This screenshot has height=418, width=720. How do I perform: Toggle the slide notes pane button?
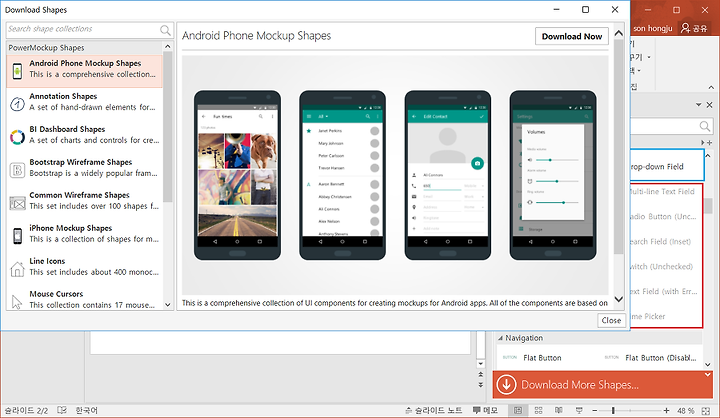coord(434,410)
